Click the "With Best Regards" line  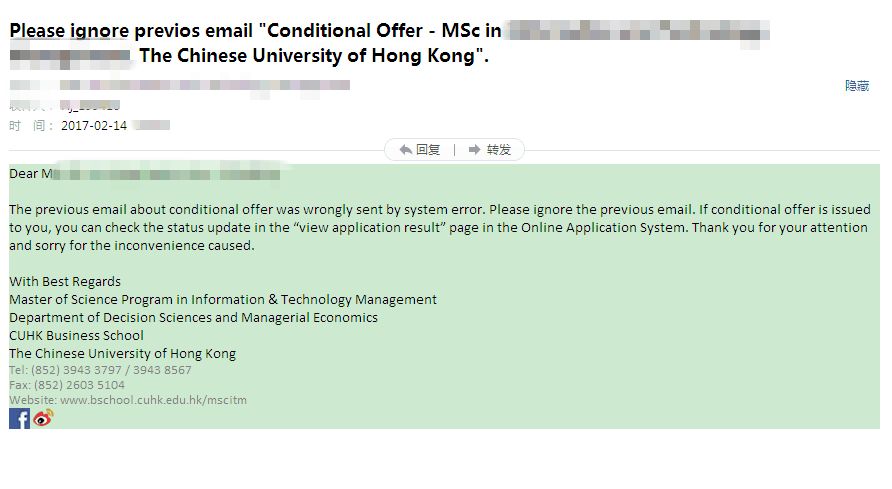(65, 282)
